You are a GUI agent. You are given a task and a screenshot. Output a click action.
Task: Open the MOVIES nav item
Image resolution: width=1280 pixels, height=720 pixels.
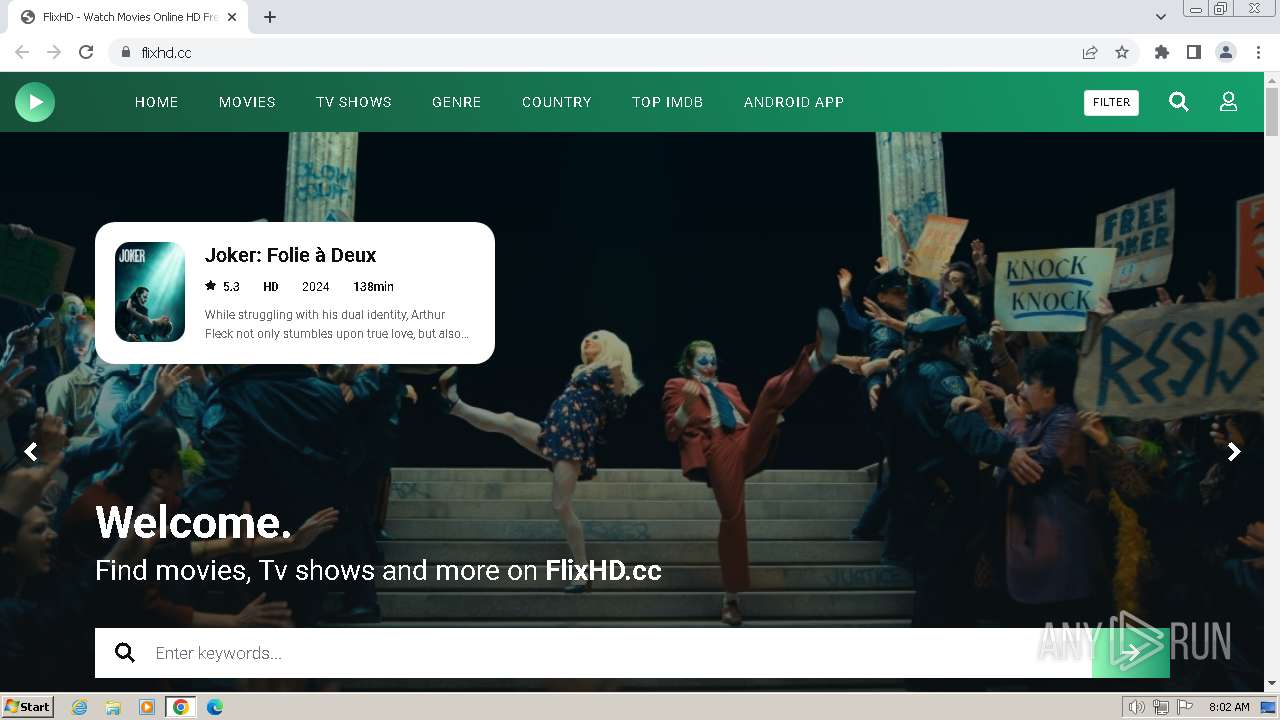(247, 102)
